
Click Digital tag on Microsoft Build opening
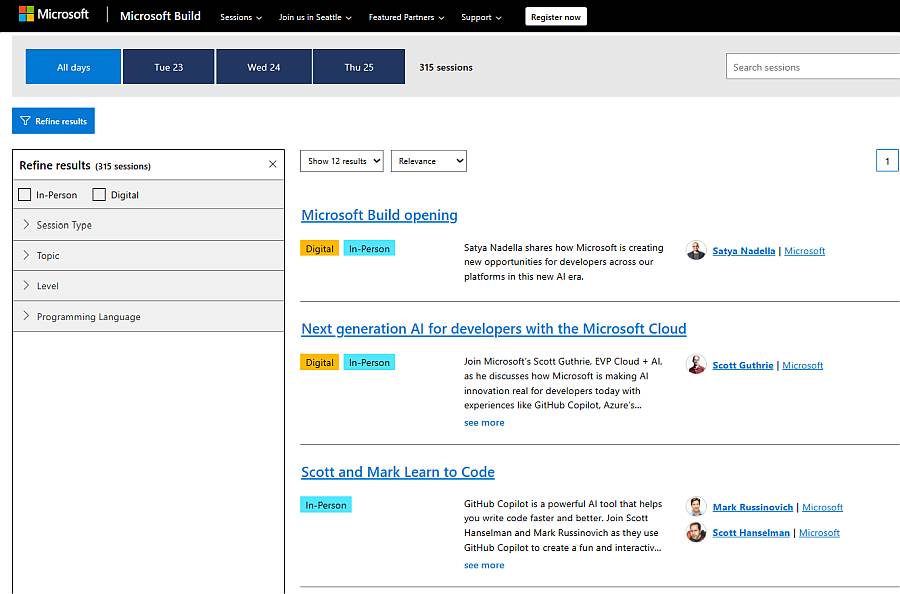tap(319, 249)
